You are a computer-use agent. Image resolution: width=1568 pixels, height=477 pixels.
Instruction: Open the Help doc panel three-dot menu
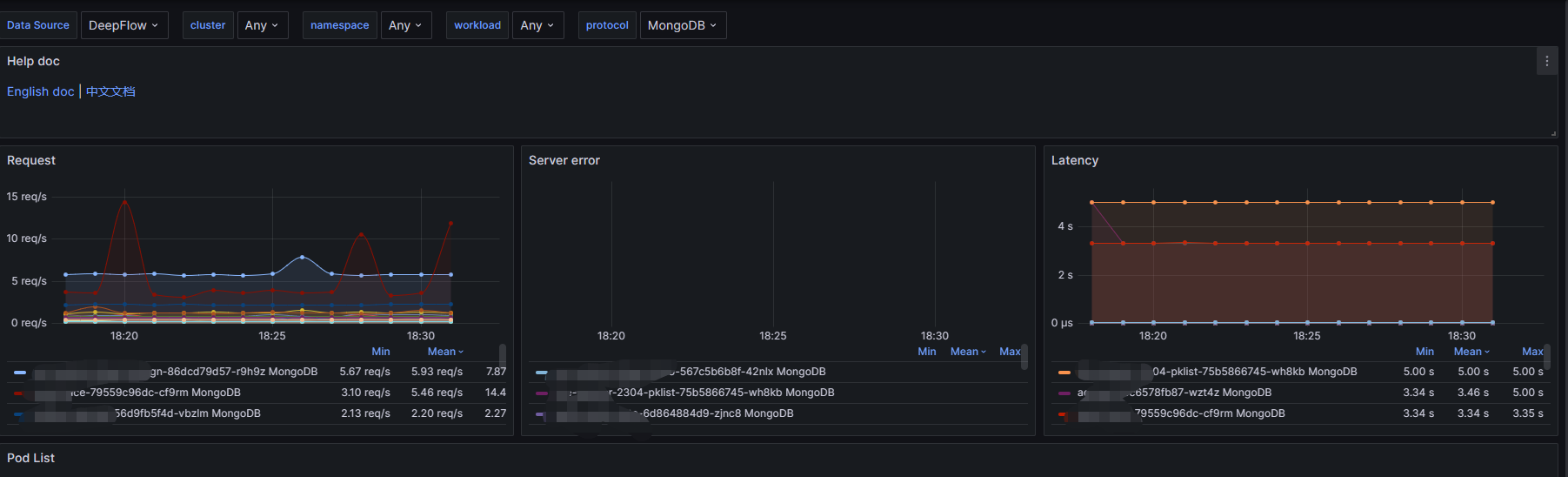point(1546,61)
